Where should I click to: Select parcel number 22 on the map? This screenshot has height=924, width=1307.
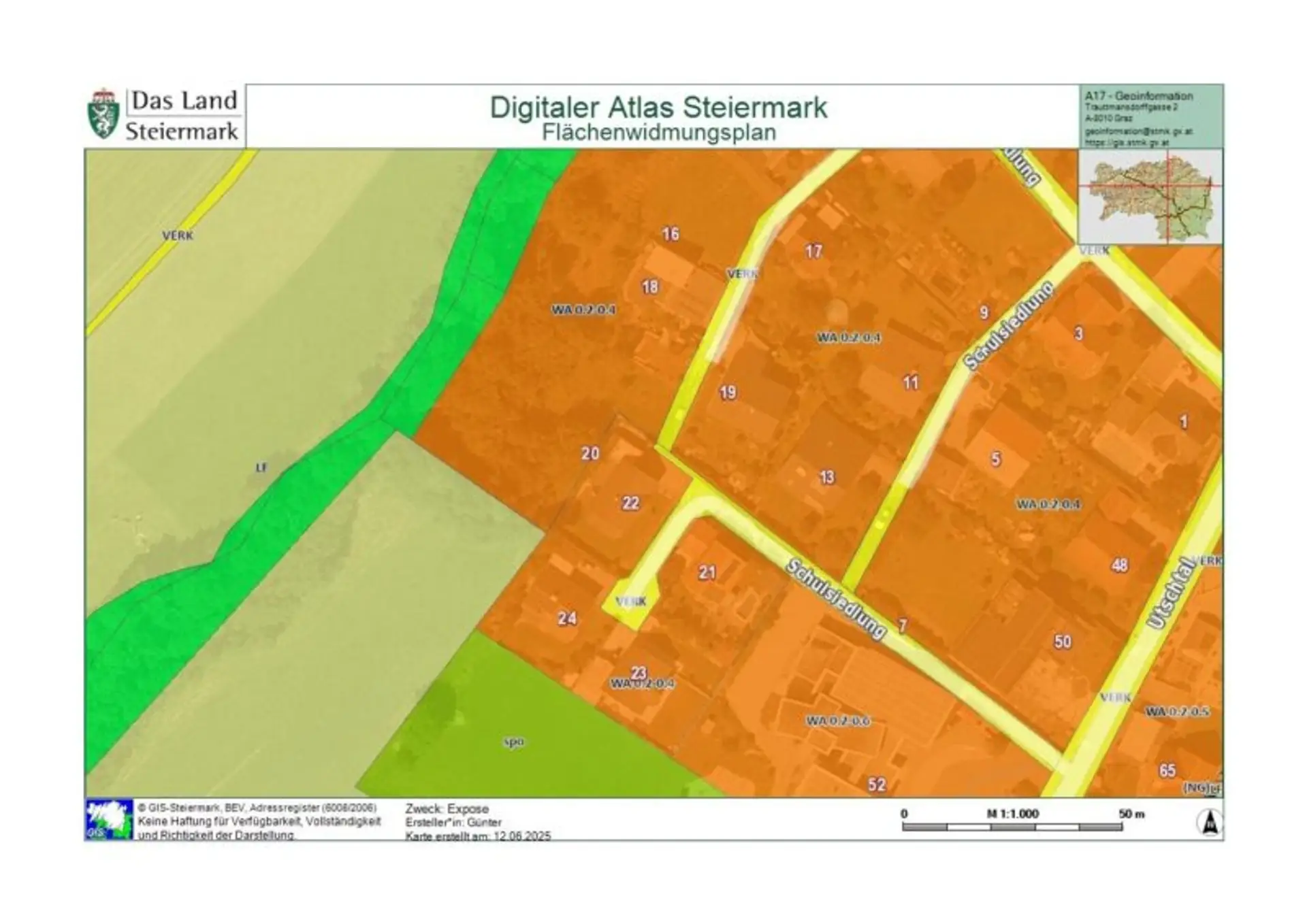pyautogui.click(x=630, y=503)
